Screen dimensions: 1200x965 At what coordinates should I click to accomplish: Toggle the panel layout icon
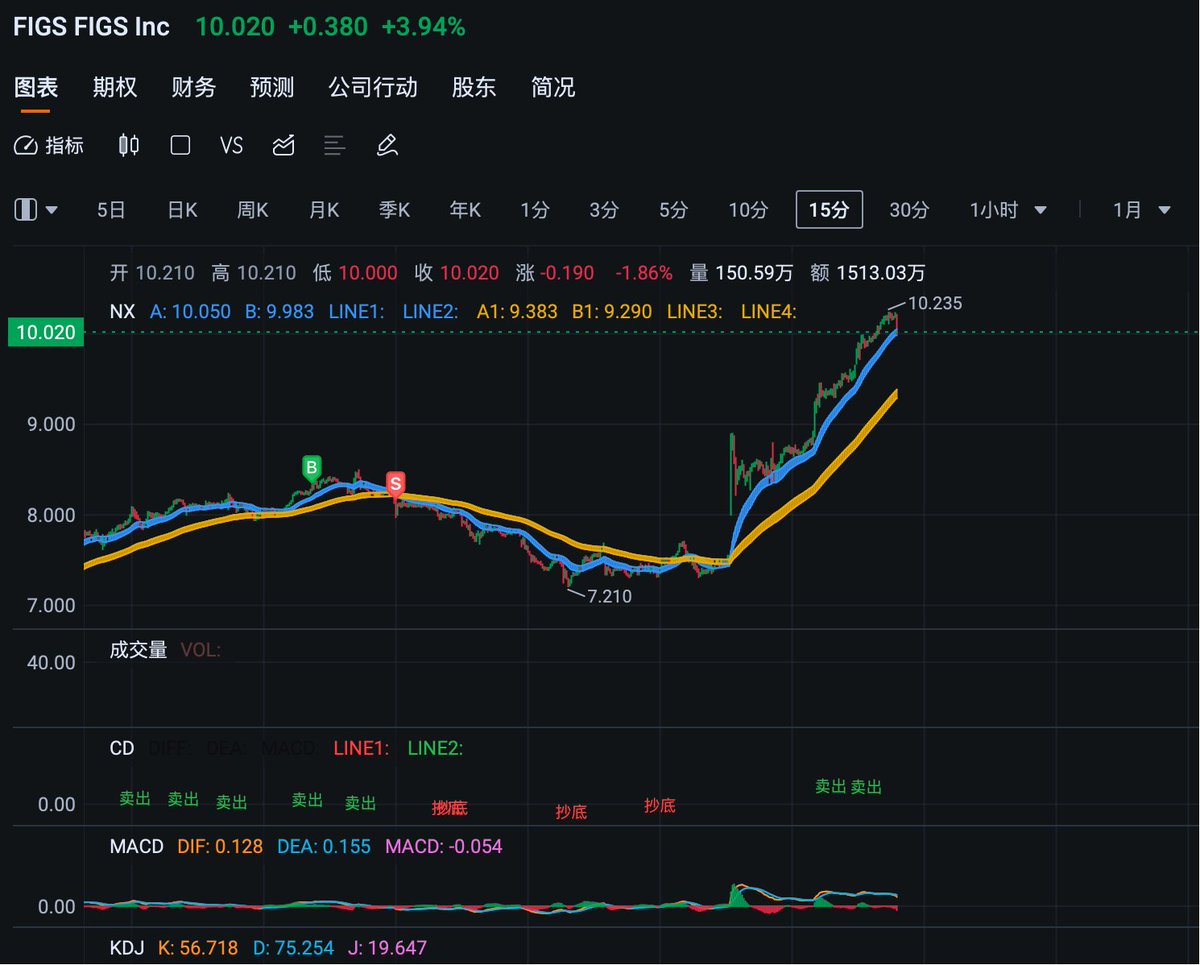[26, 210]
